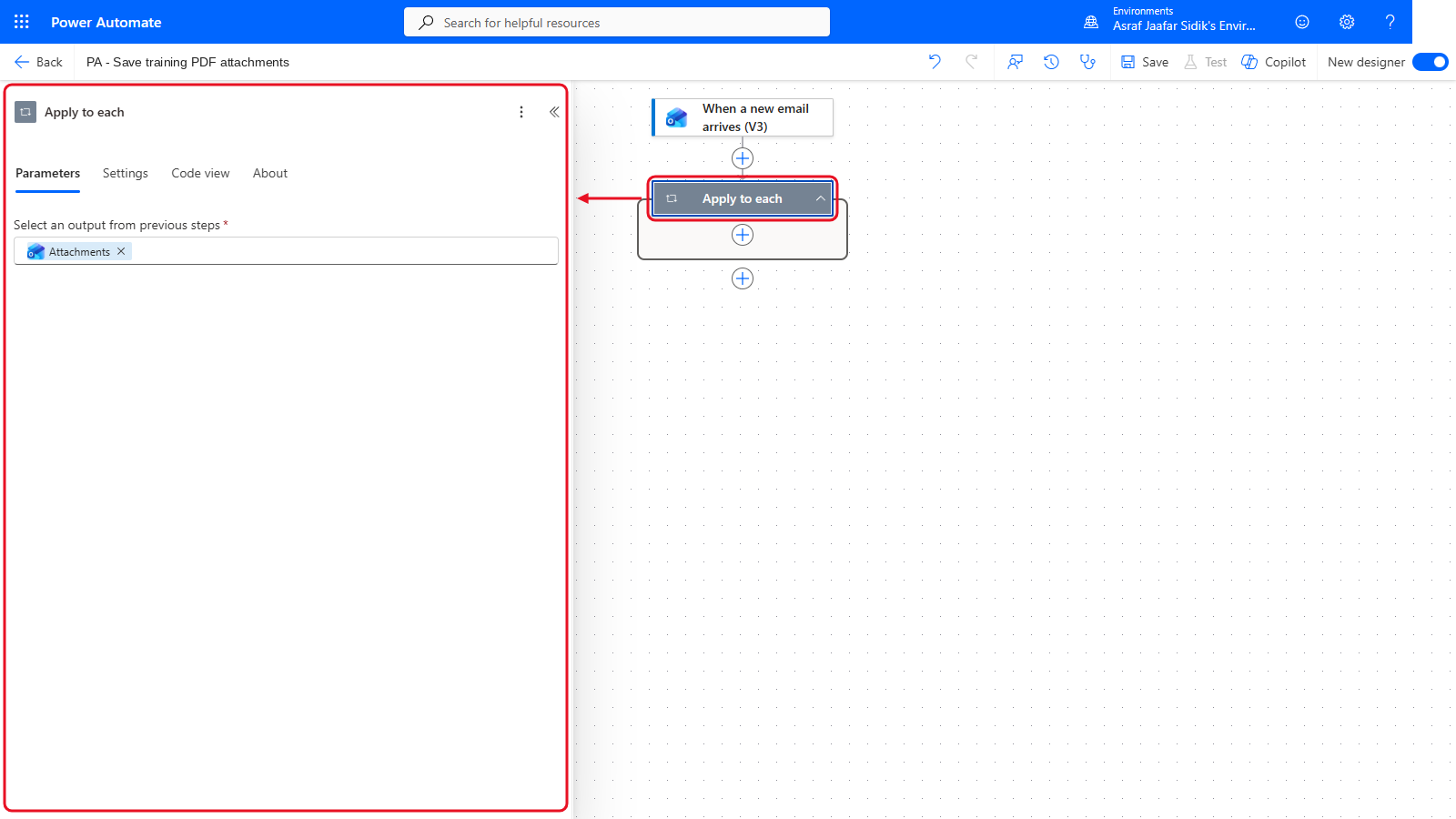Click the flow name PA - Save training PDF attachments
Image resolution: width=1456 pixels, height=819 pixels.
[x=187, y=62]
